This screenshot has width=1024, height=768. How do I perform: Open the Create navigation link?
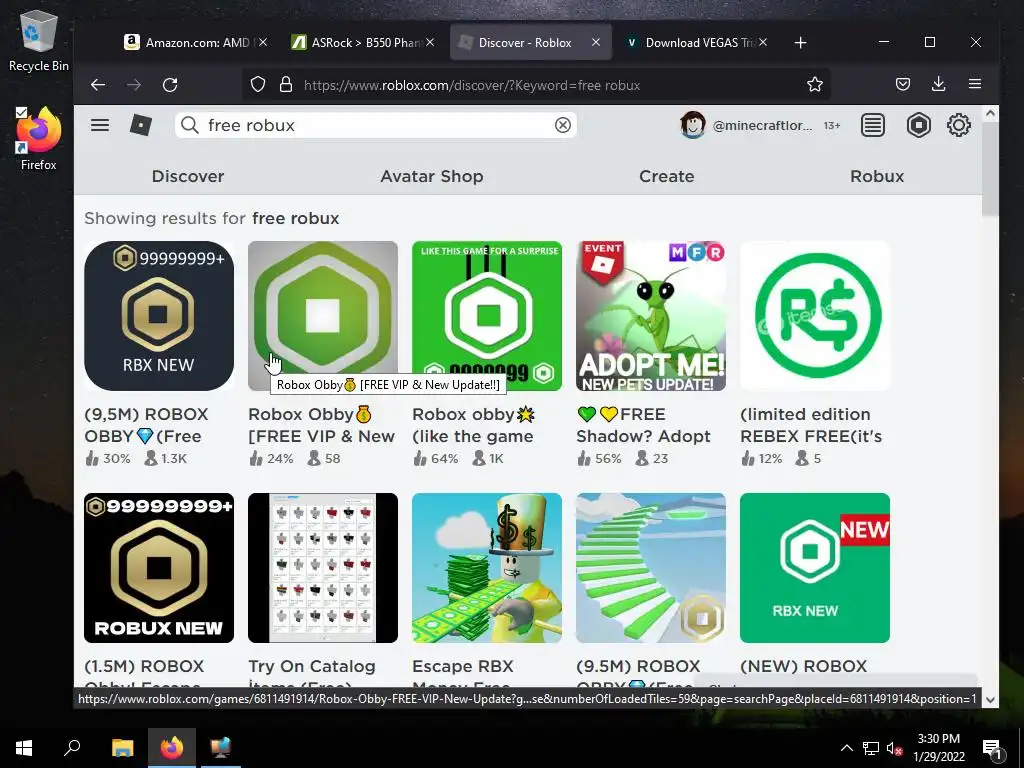pyautogui.click(x=666, y=176)
